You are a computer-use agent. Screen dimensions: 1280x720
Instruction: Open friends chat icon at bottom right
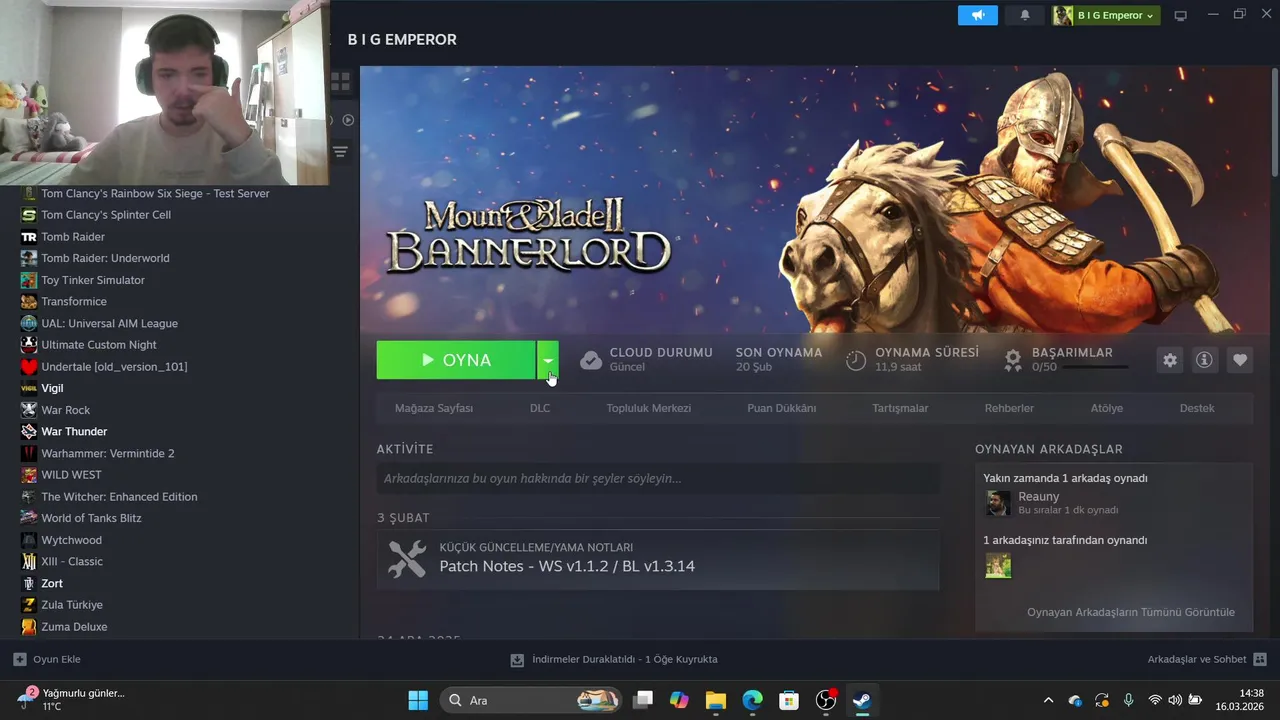click(x=1260, y=659)
